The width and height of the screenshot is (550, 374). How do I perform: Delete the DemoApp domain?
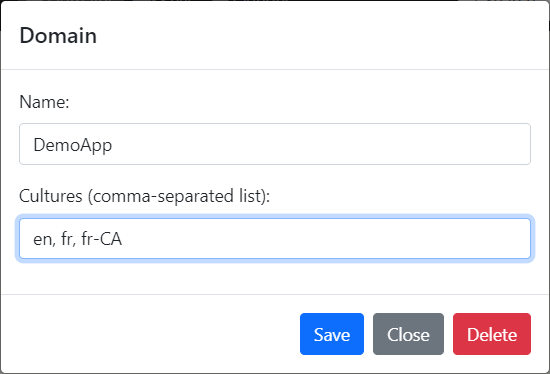click(492, 334)
